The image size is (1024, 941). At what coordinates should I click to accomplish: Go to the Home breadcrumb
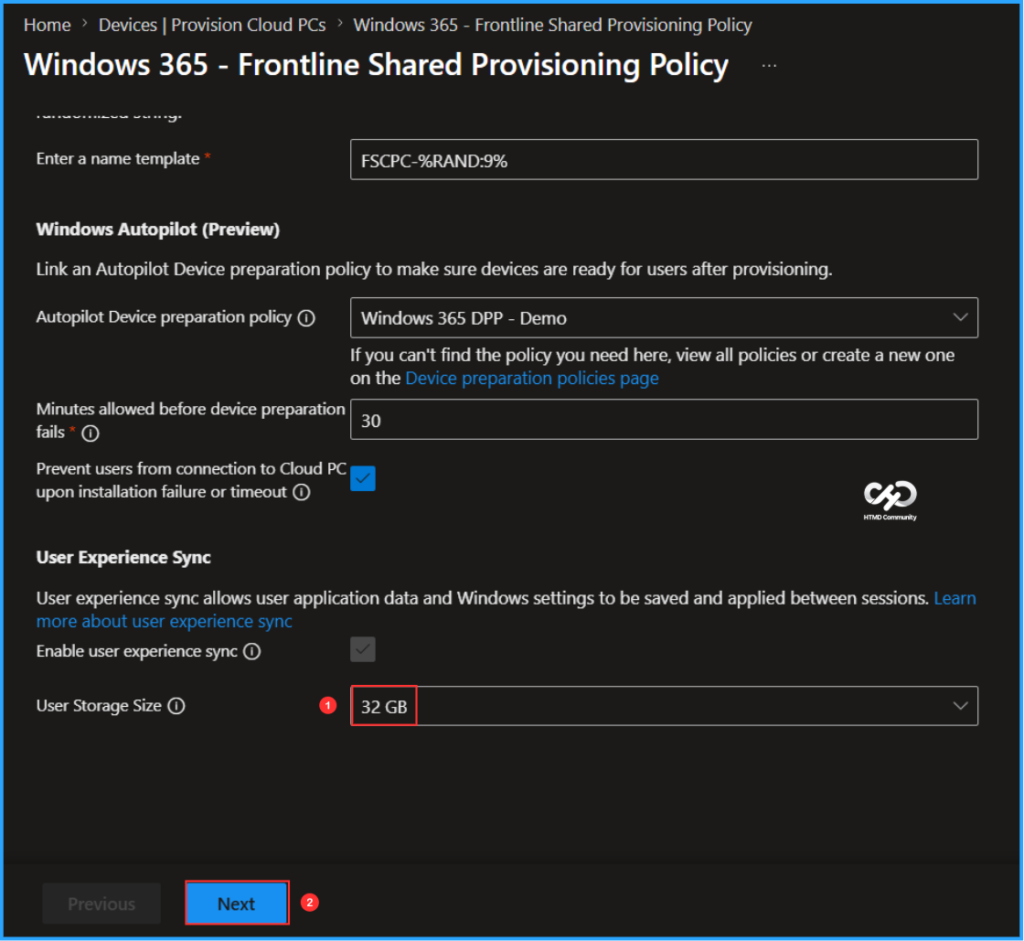click(47, 25)
